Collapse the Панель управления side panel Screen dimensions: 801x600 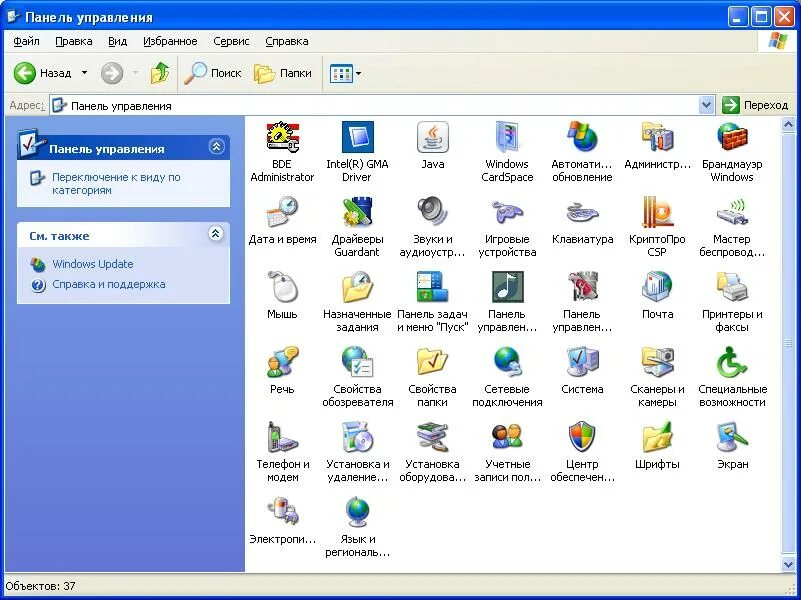click(216, 147)
